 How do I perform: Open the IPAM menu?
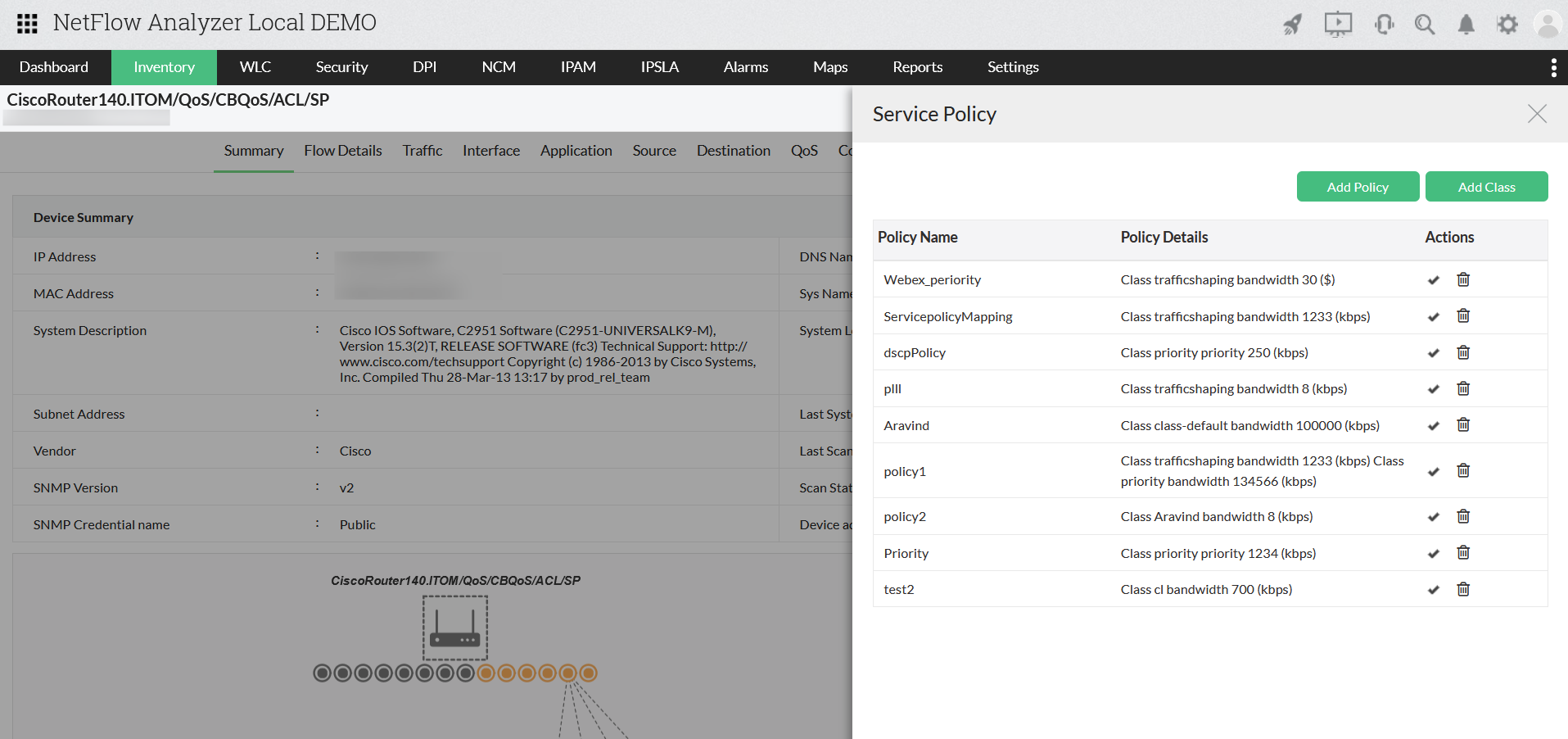coord(578,67)
